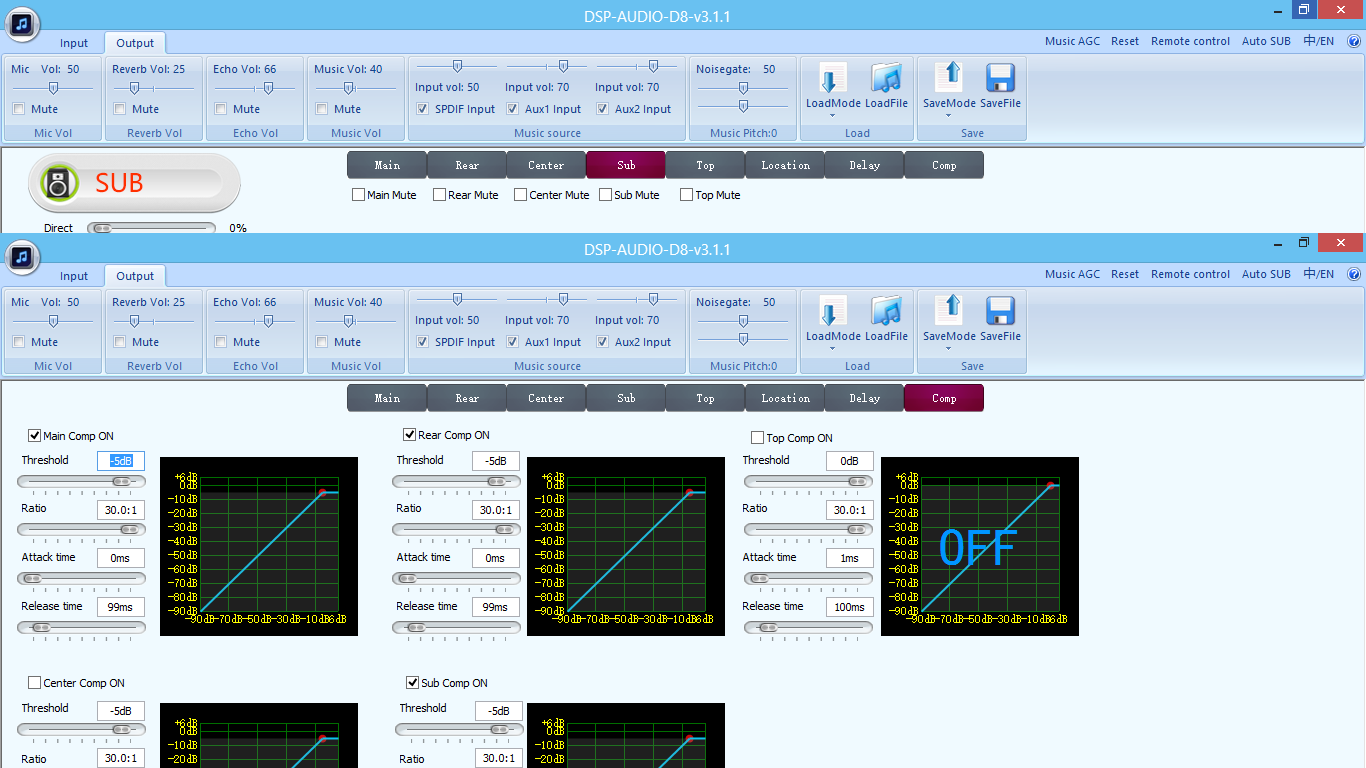The image size is (1366, 768).
Task: Switch to Delay tab in lower window
Action: [864, 398]
